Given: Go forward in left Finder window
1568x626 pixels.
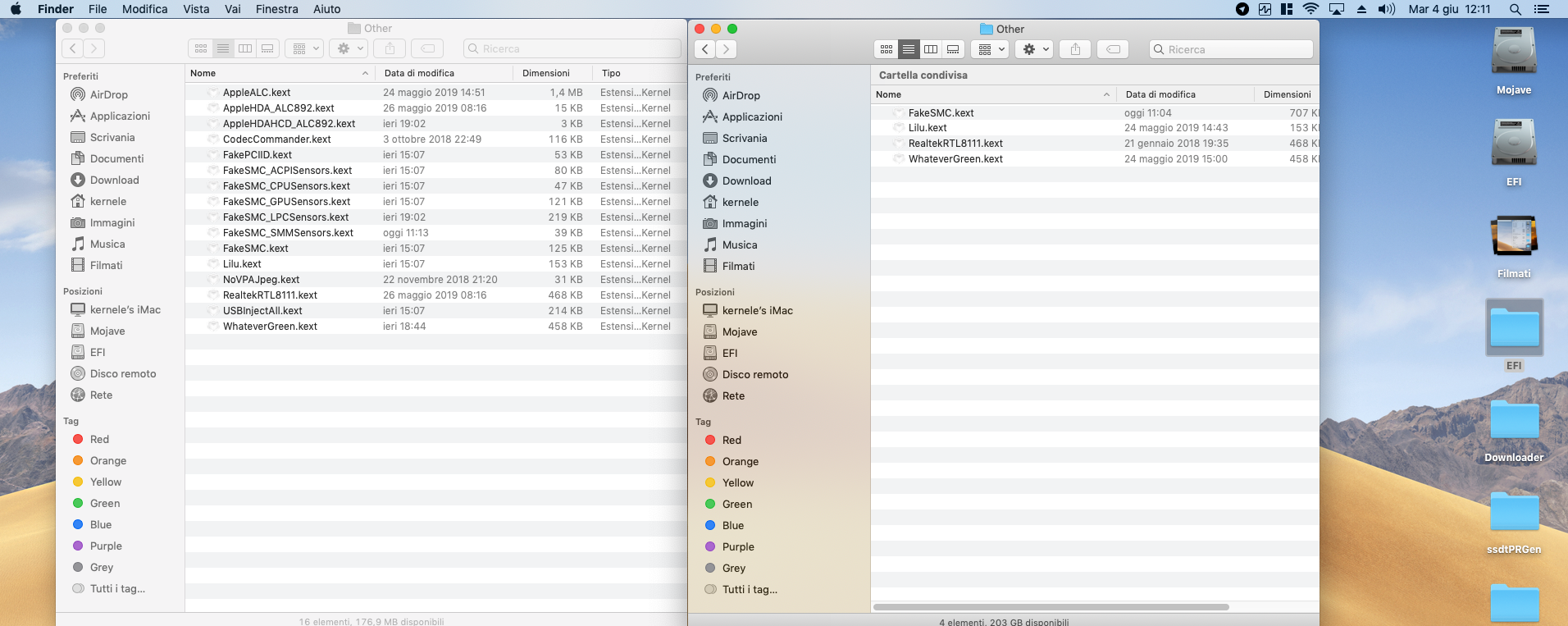Looking at the screenshot, I should (x=93, y=48).
